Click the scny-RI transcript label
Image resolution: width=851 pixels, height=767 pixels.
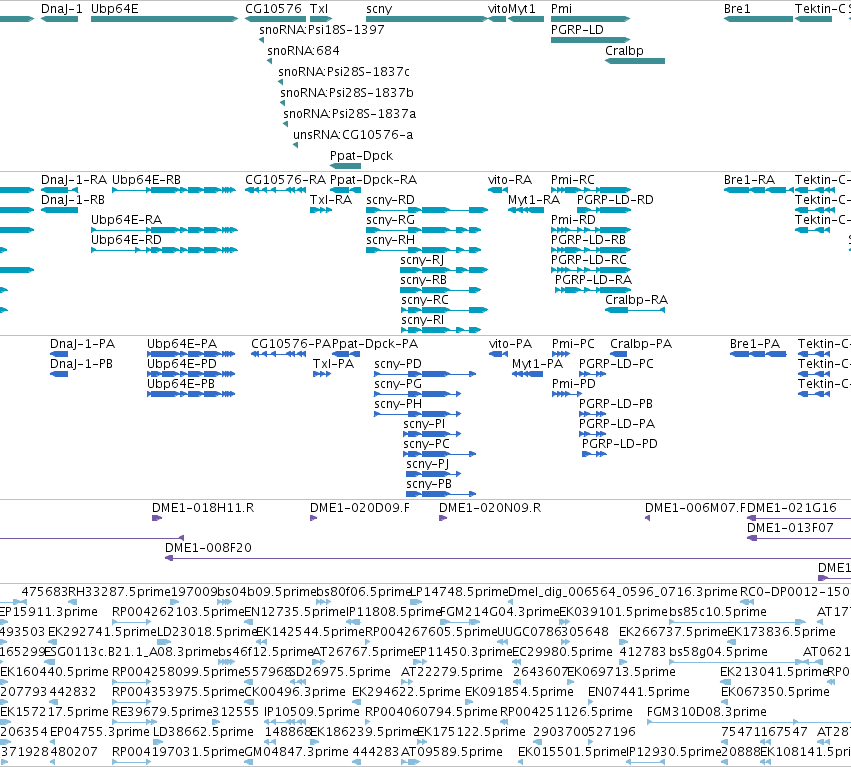pyautogui.click(x=423, y=320)
